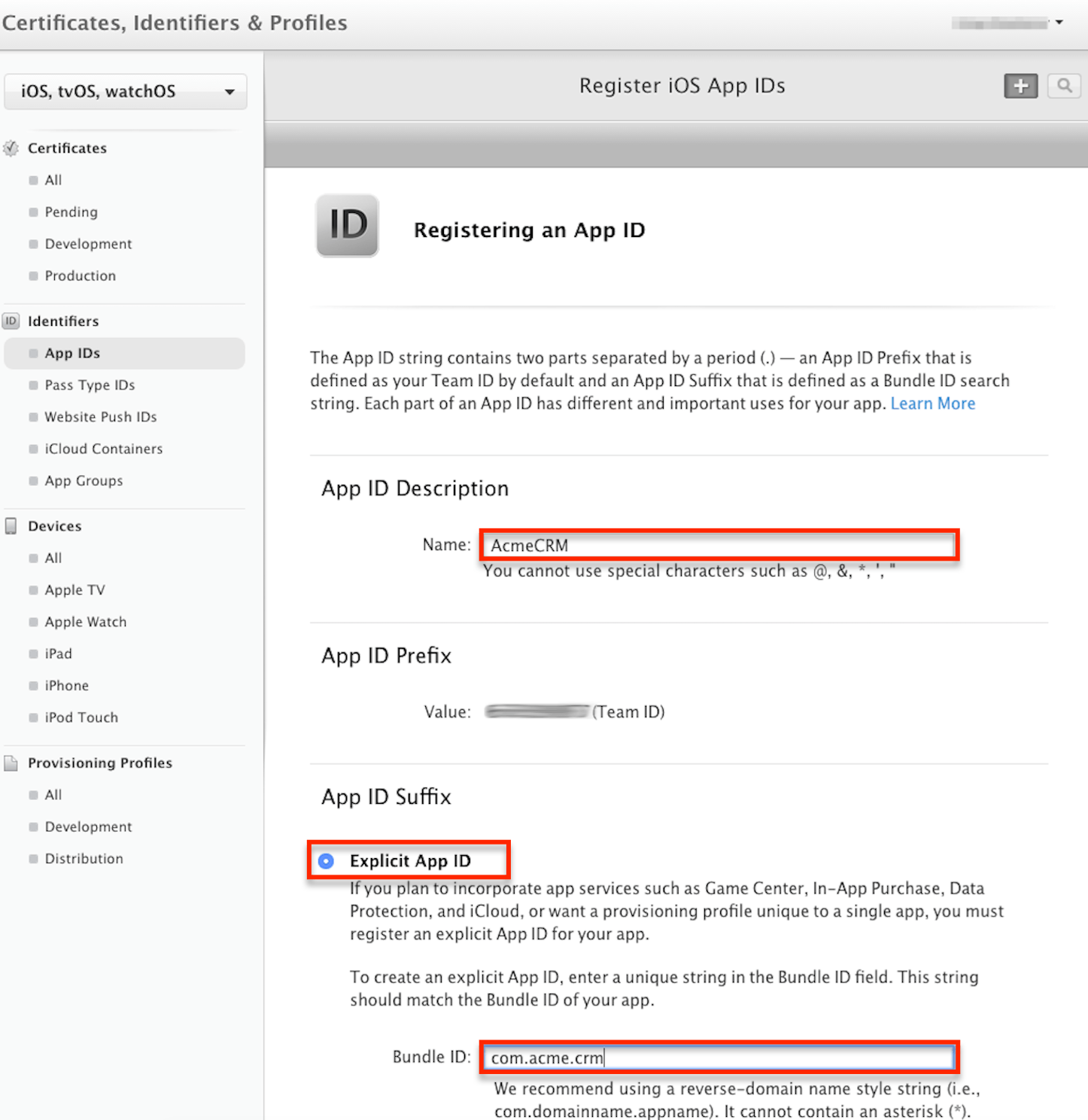Show iPhone devices
The height and width of the screenshot is (1120, 1088).
click(x=67, y=686)
